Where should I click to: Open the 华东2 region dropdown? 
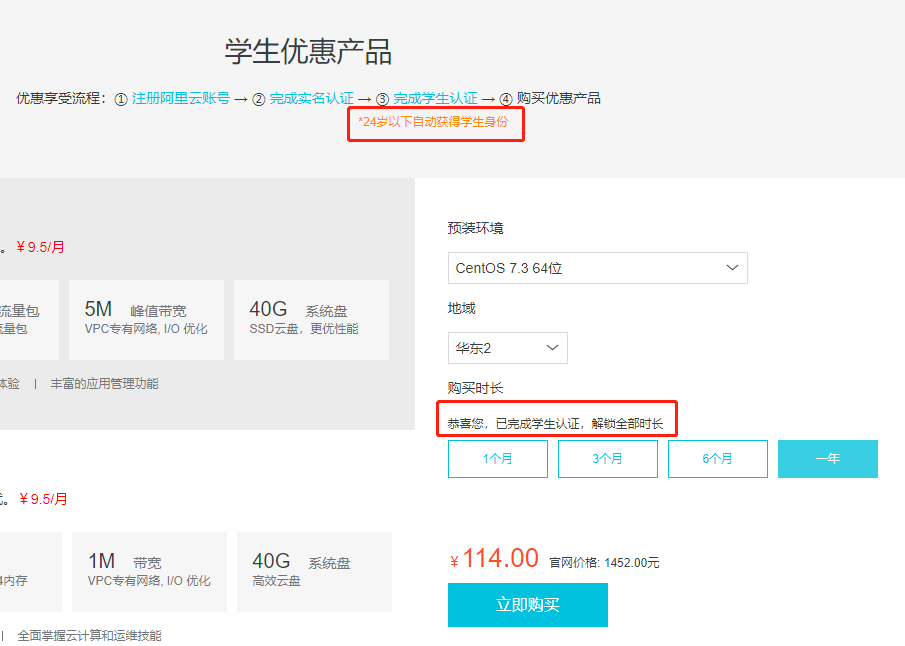click(x=507, y=348)
